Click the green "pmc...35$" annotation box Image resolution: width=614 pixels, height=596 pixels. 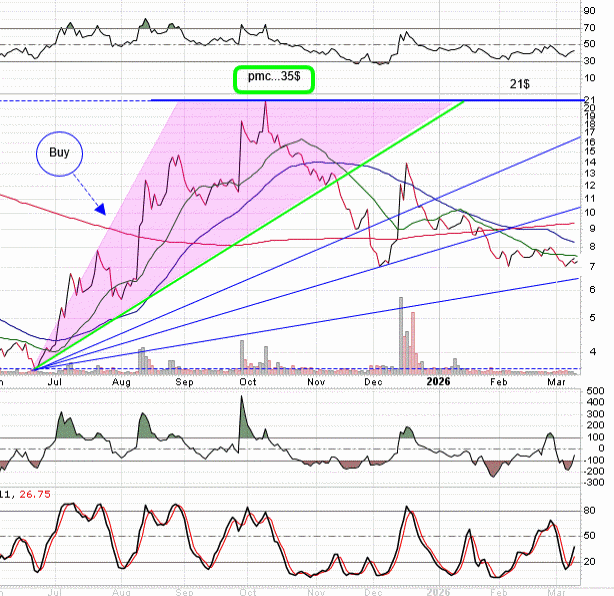(274, 80)
